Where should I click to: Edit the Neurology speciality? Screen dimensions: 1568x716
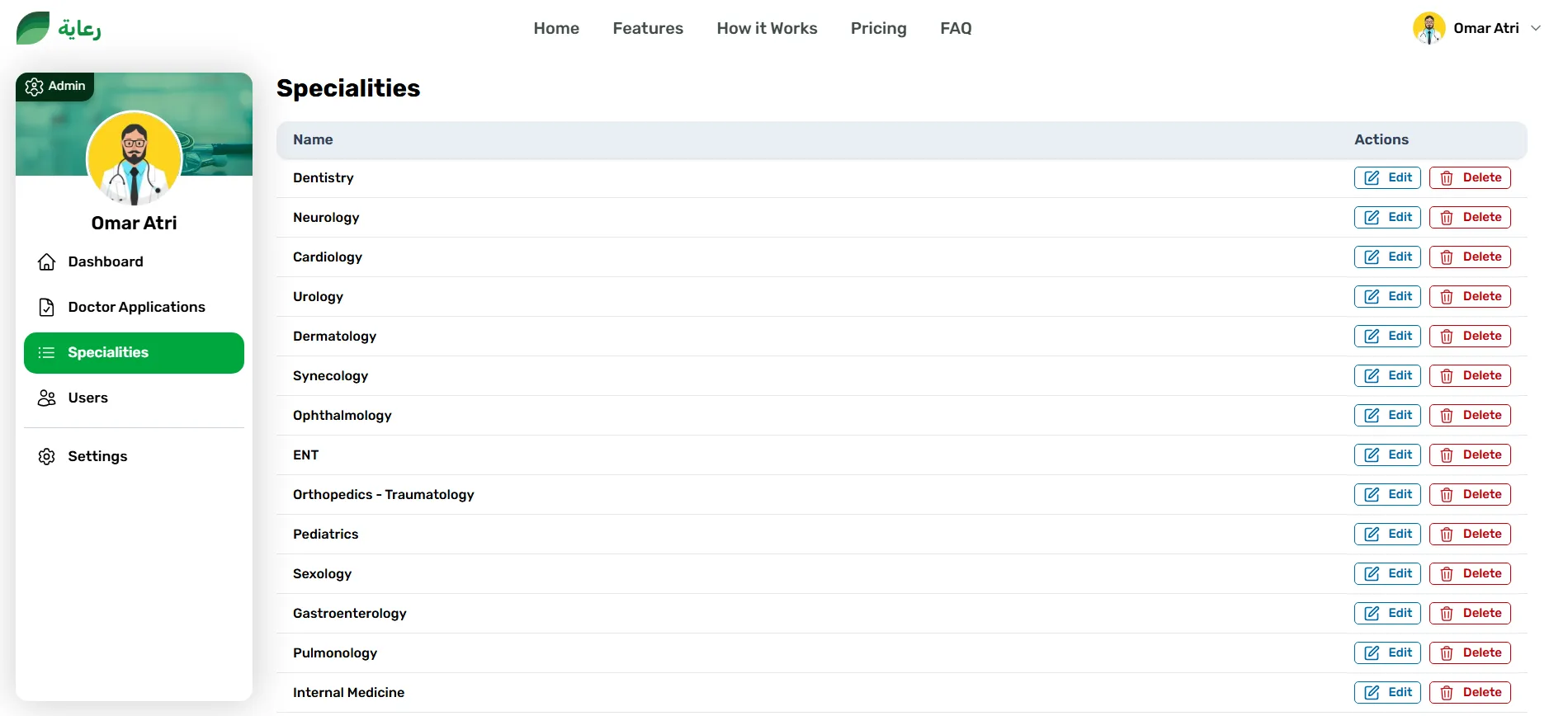[x=1387, y=218]
